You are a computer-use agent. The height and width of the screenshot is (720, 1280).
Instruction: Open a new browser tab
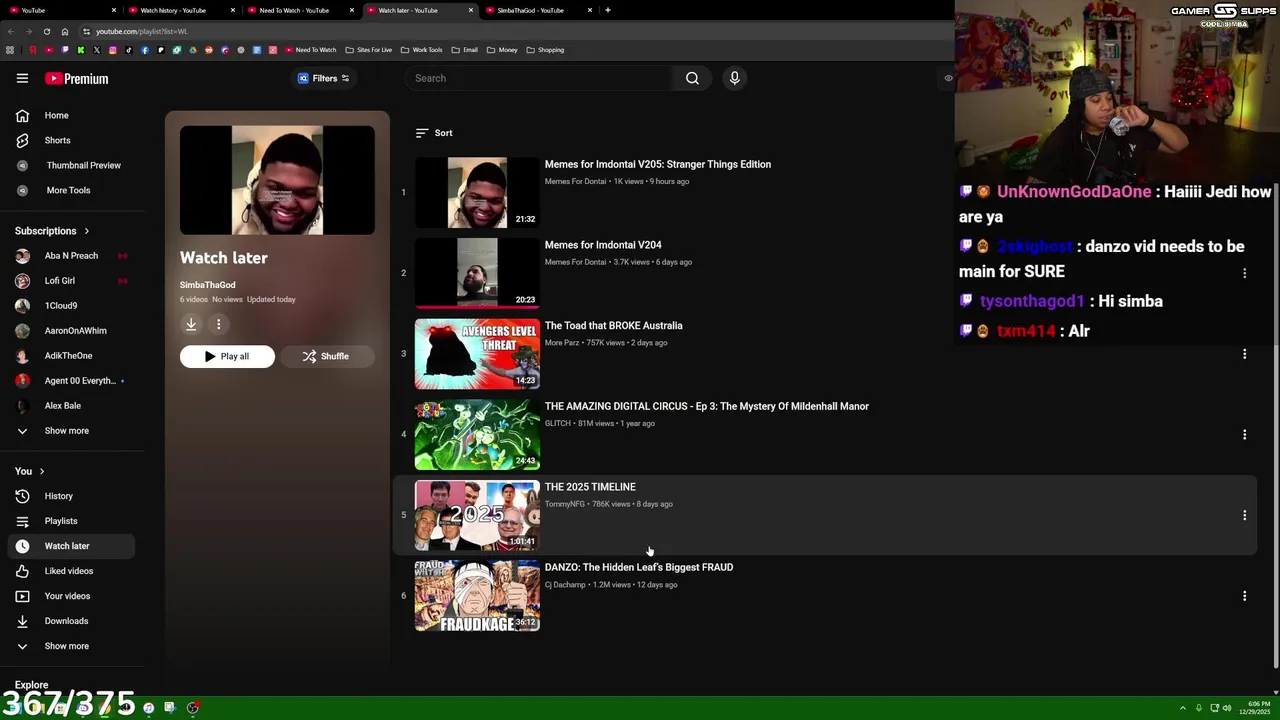pos(607,10)
